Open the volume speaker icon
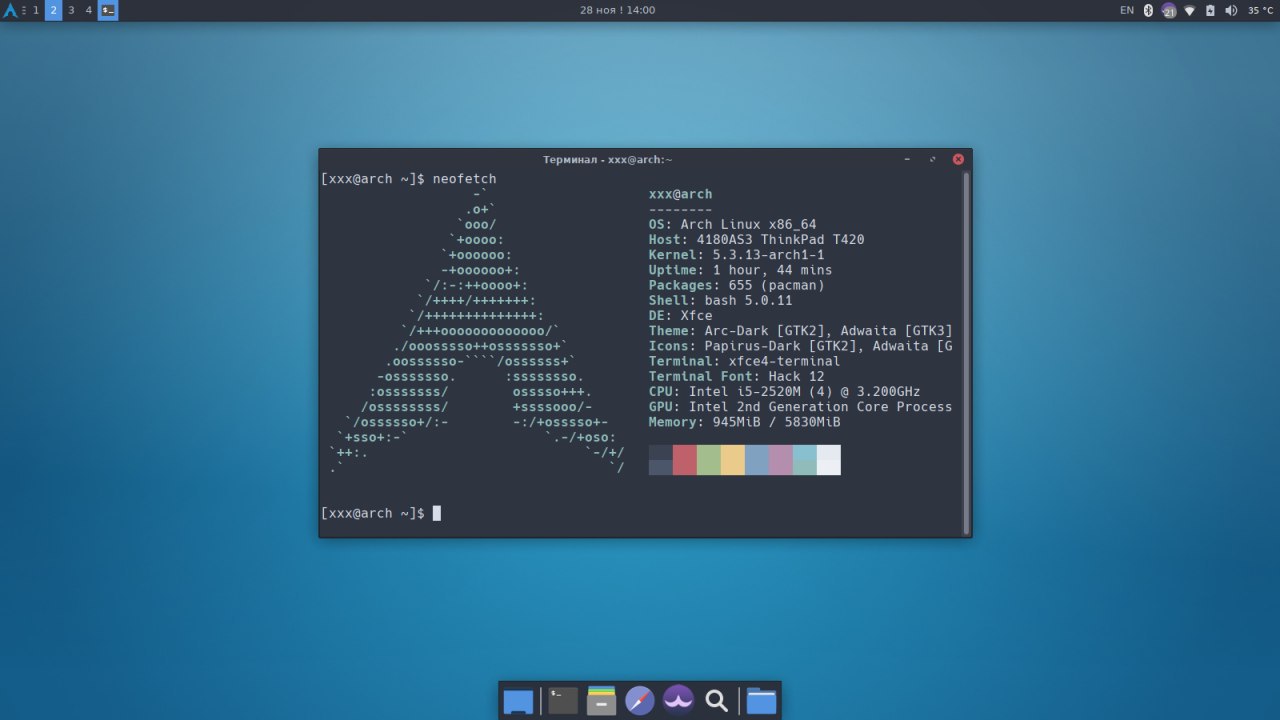Viewport: 1280px width, 720px height. pyautogui.click(x=1230, y=10)
